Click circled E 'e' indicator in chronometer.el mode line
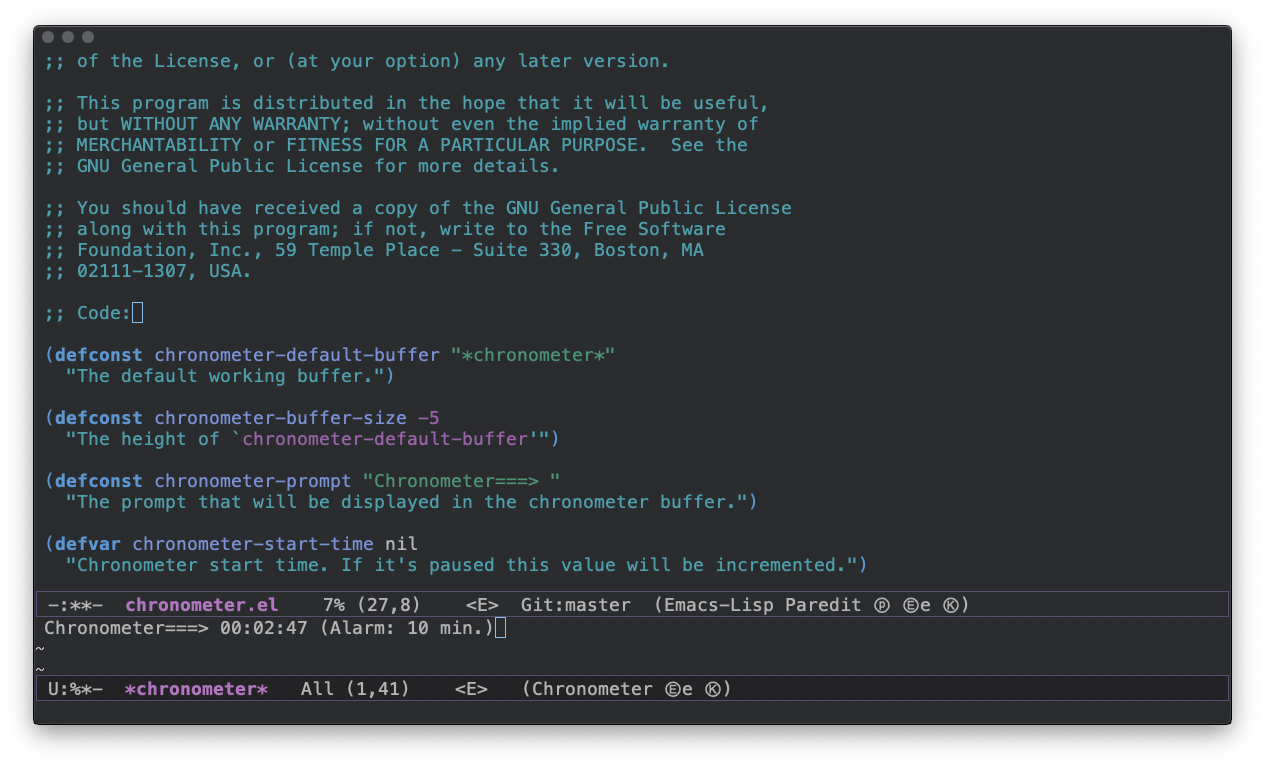 (916, 605)
